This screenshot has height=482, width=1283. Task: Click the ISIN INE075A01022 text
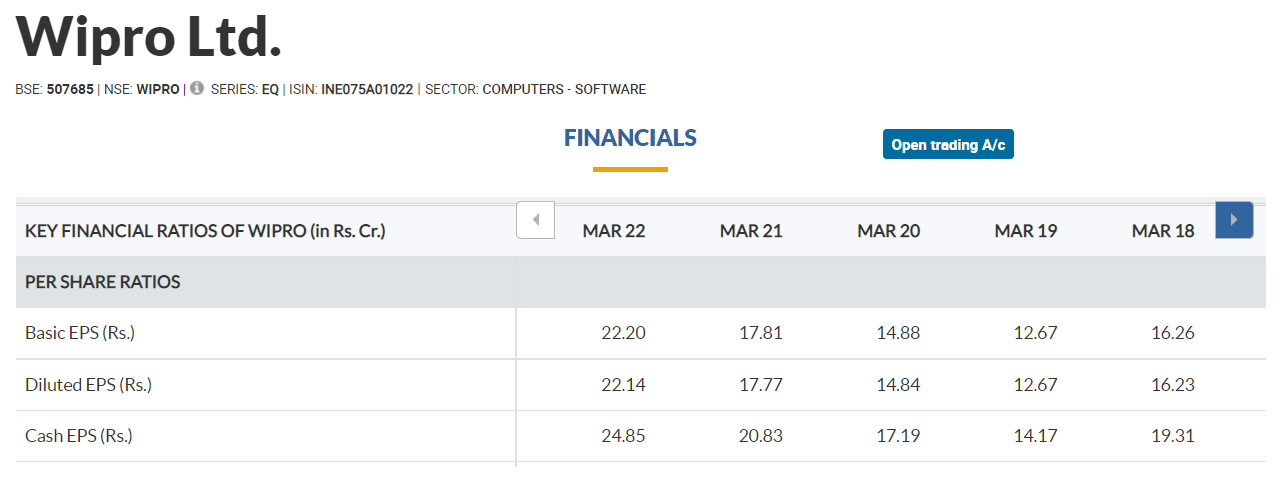367,89
